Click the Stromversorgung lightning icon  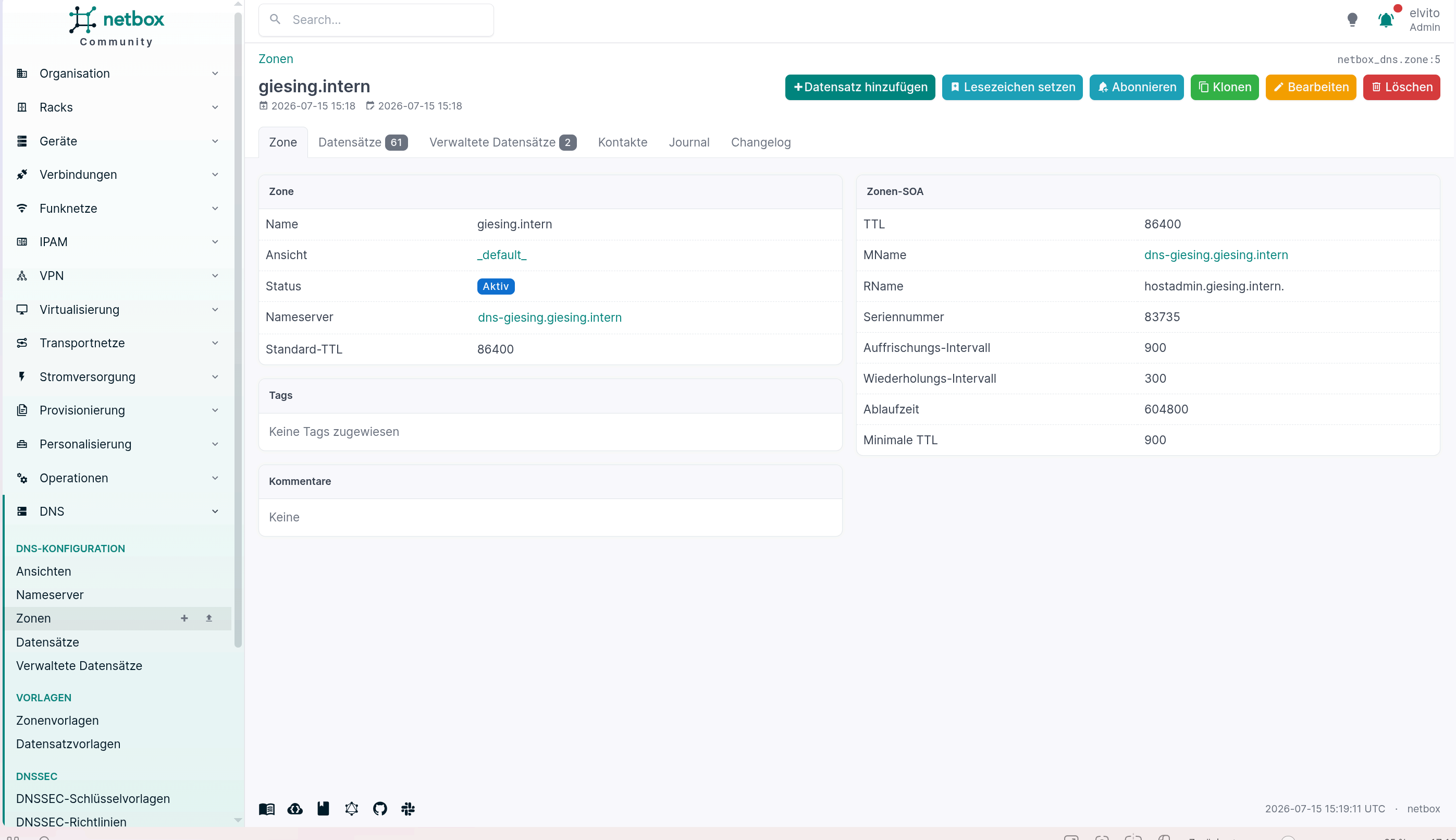click(22, 377)
